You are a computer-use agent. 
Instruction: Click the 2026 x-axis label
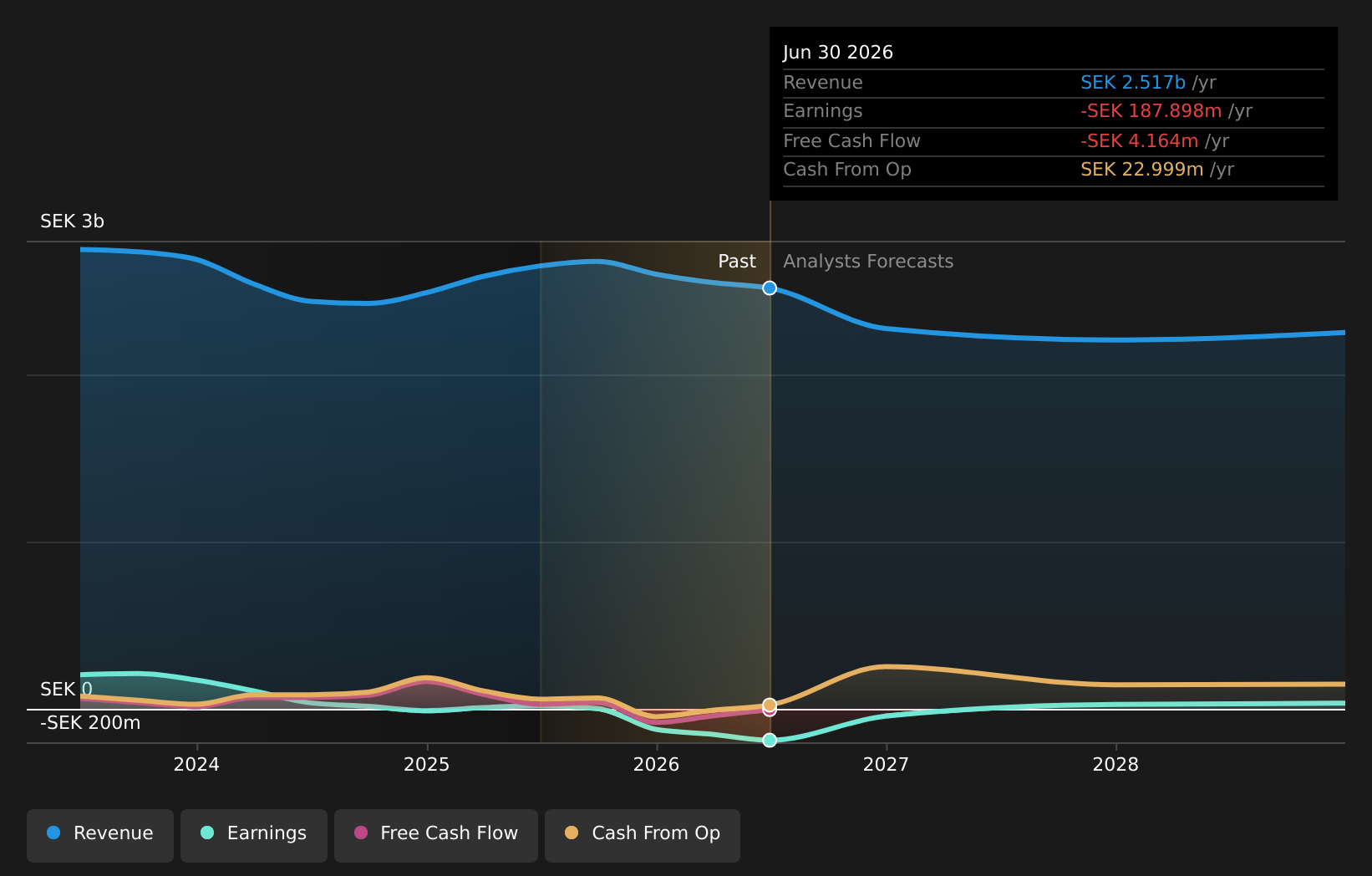tap(657, 765)
